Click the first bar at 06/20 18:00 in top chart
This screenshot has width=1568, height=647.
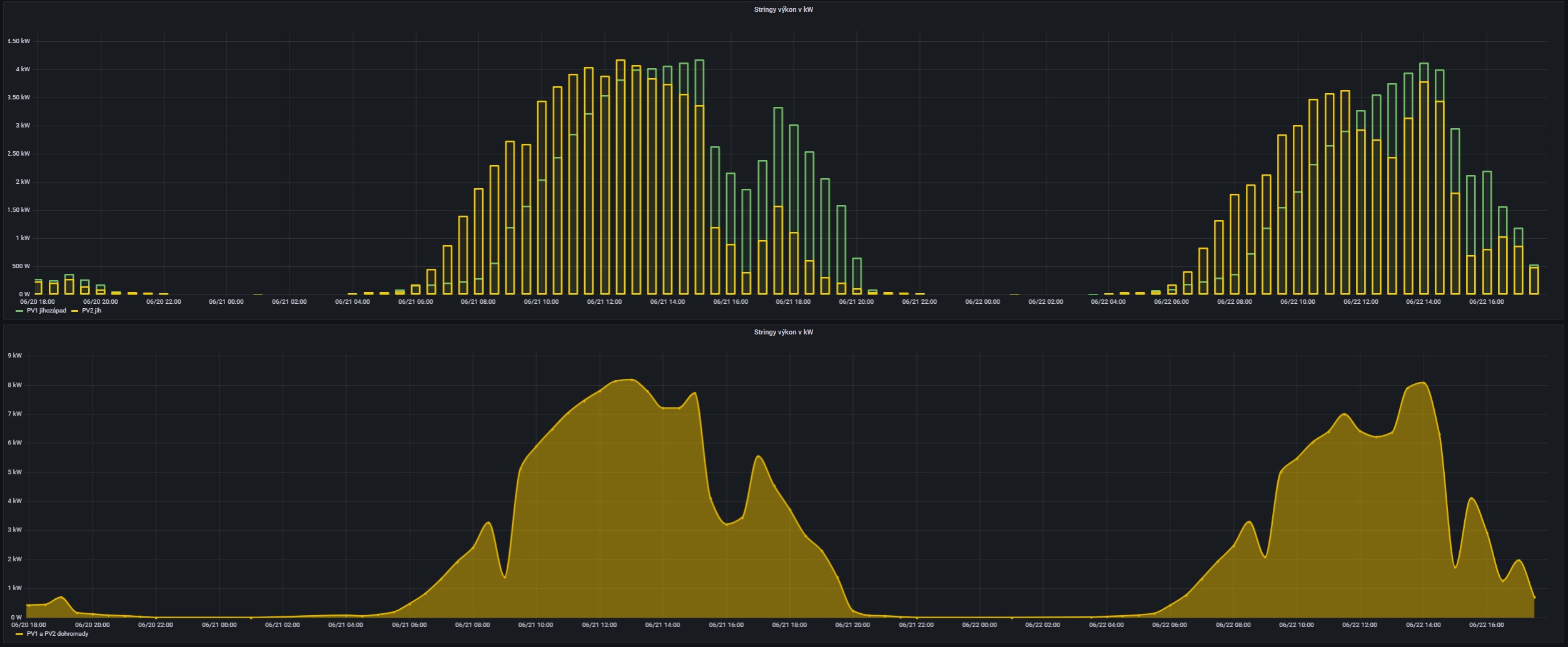38,288
